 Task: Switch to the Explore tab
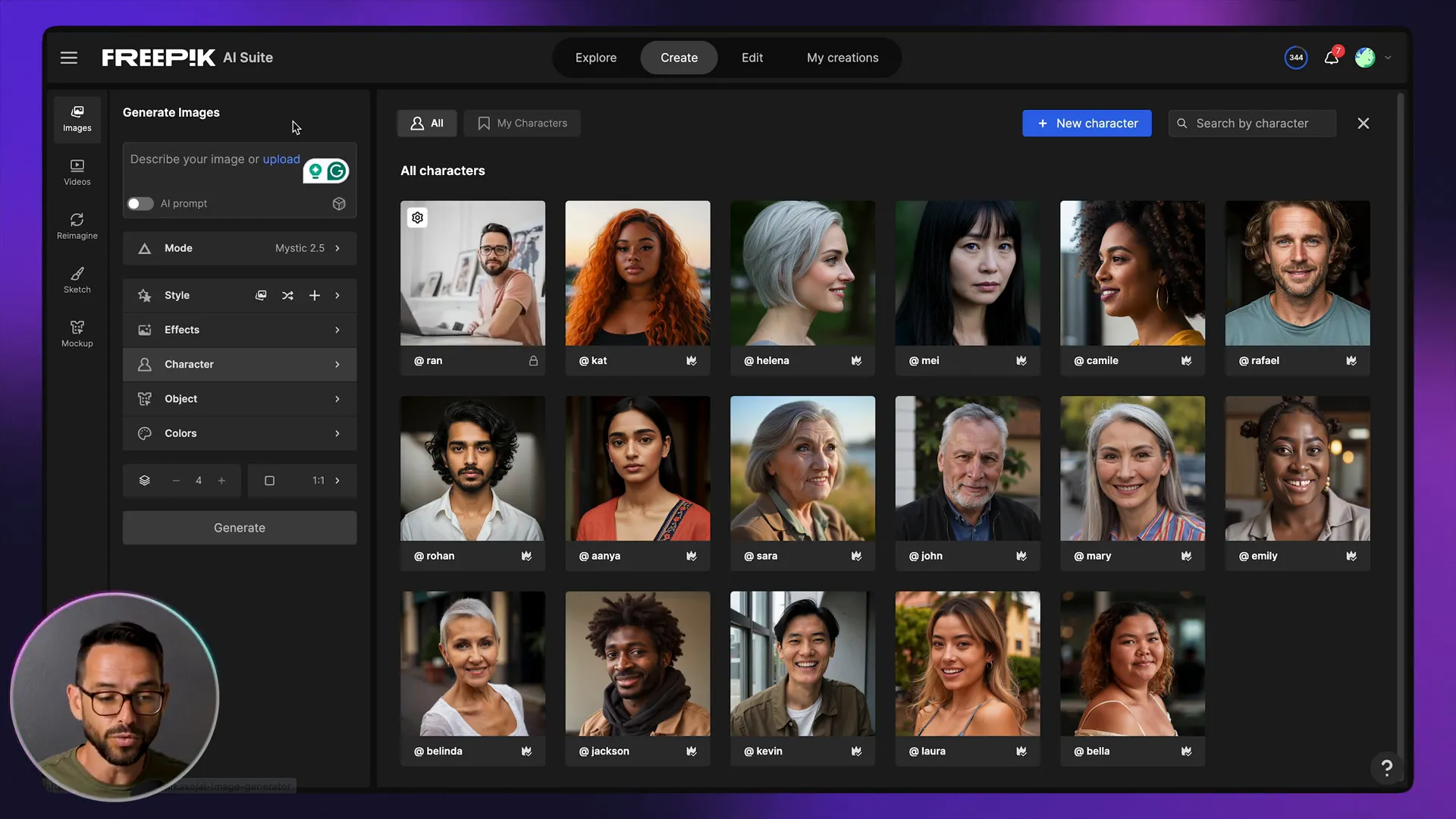point(596,58)
